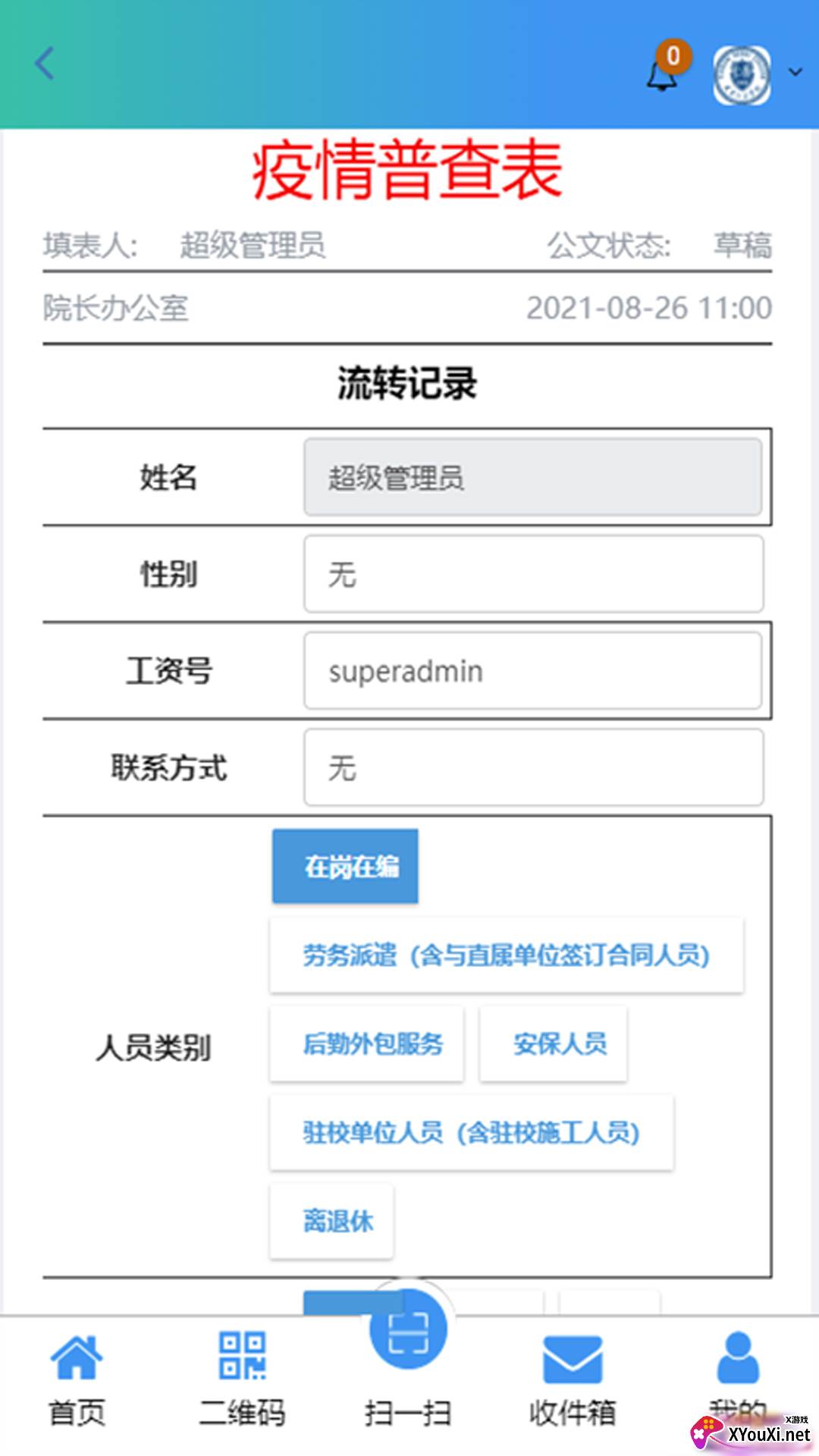Viewport: 819px width, 1456px height.
Task: Select 劳务派遣 personnel option
Action: tap(507, 955)
